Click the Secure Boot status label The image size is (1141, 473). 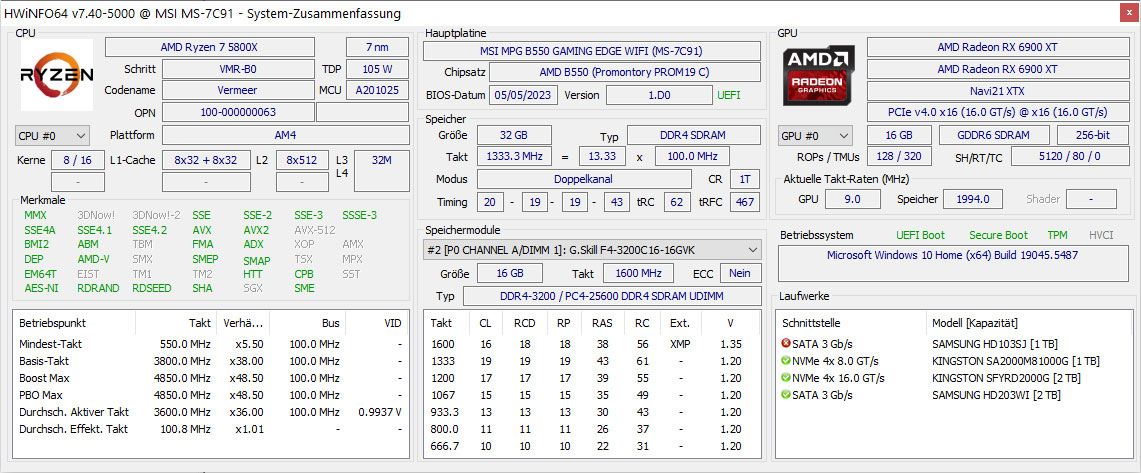[998, 235]
